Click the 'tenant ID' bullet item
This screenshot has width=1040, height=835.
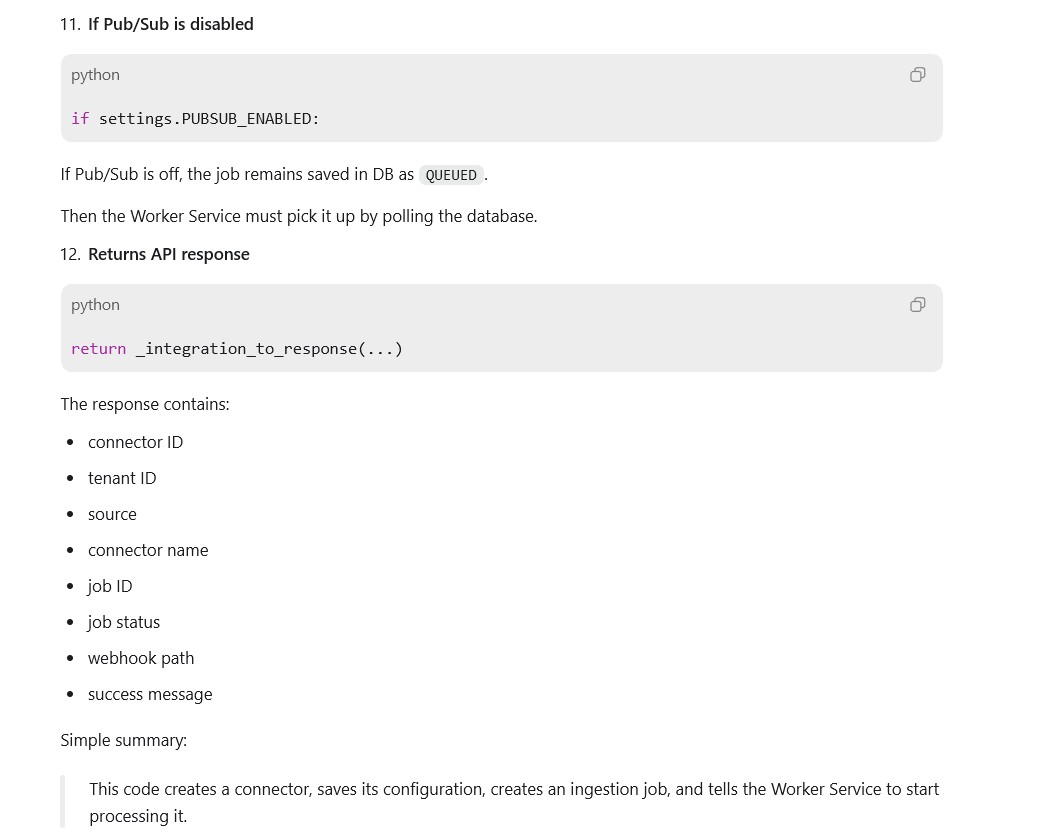[122, 478]
